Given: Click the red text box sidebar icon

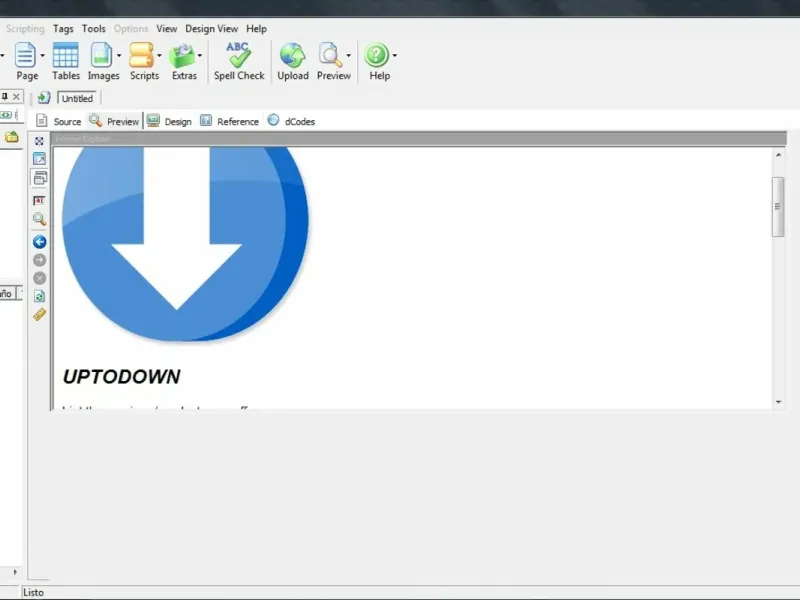Looking at the screenshot, I should point(39,201).
